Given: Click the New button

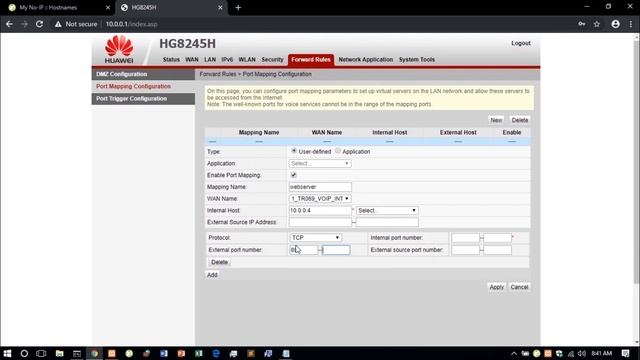Looking at the screenshot, I should [496, 120].
